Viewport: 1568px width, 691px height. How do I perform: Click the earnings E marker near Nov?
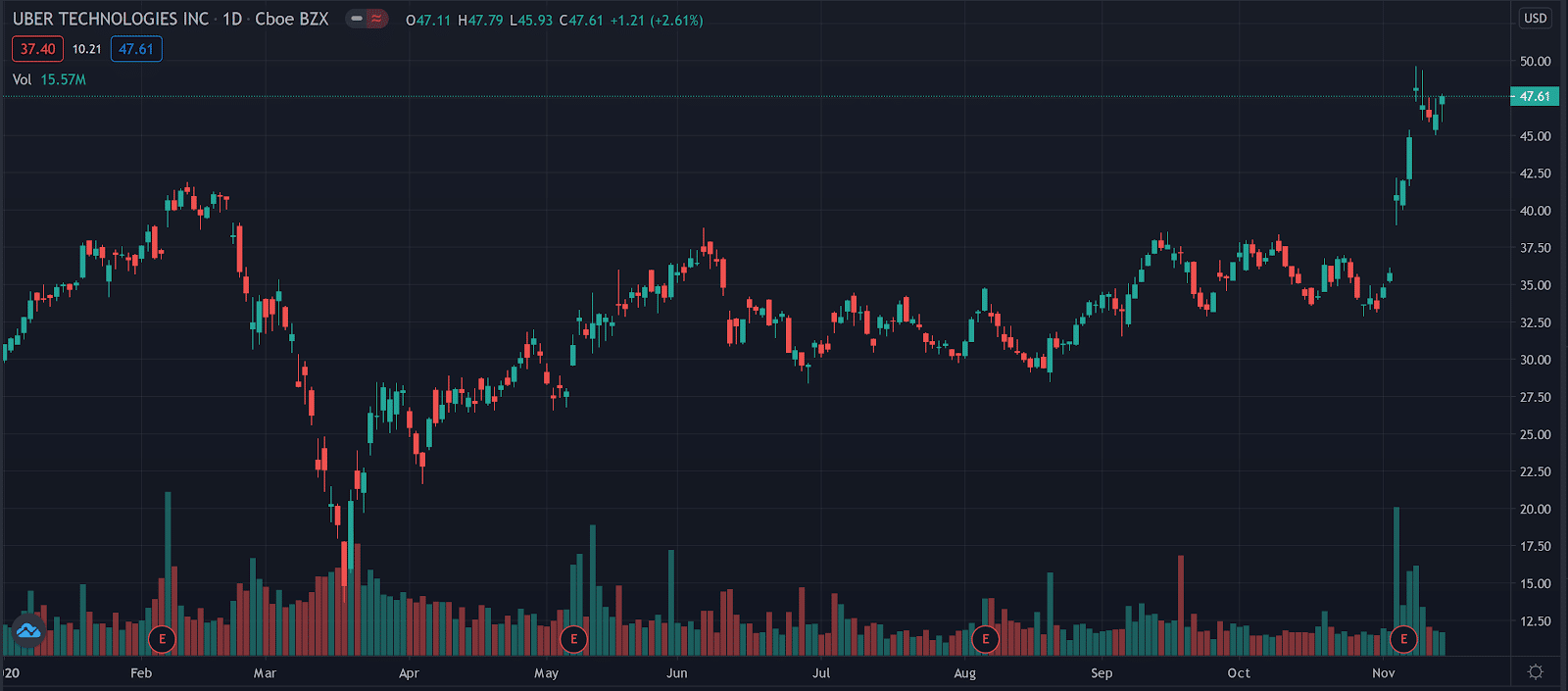tap(1403, 640)
